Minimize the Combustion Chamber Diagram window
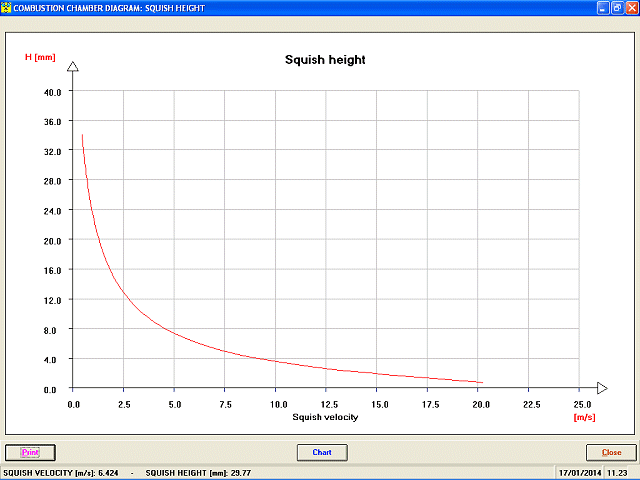 click(603, 8)
